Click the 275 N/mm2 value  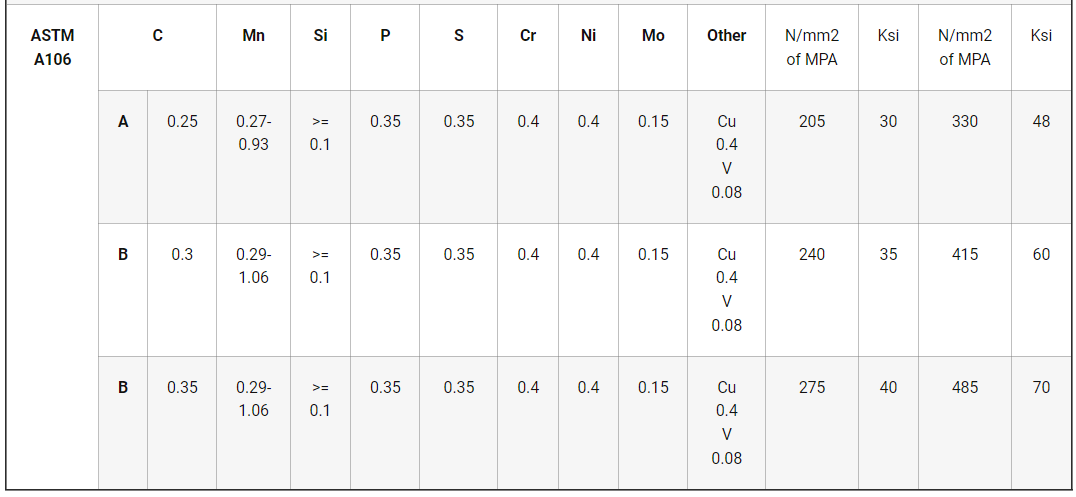812,387
